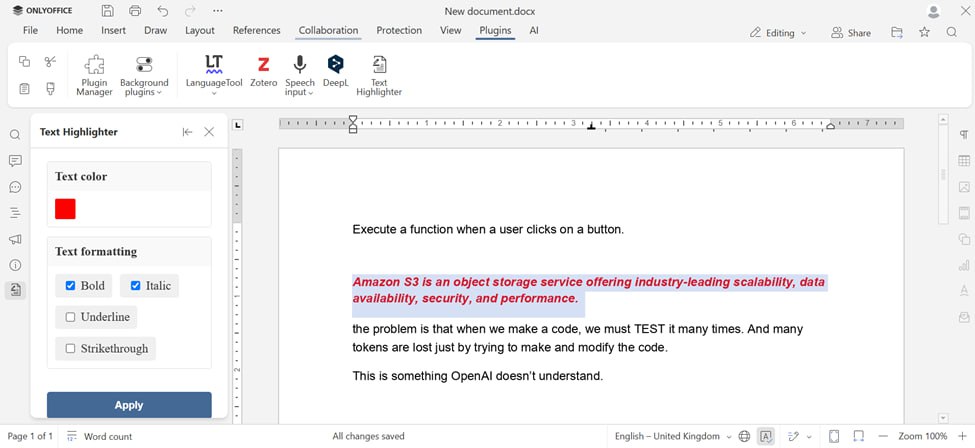Open the three-dots more options menu
Viewport: 975px width, 448px height.
pos(217,11)
